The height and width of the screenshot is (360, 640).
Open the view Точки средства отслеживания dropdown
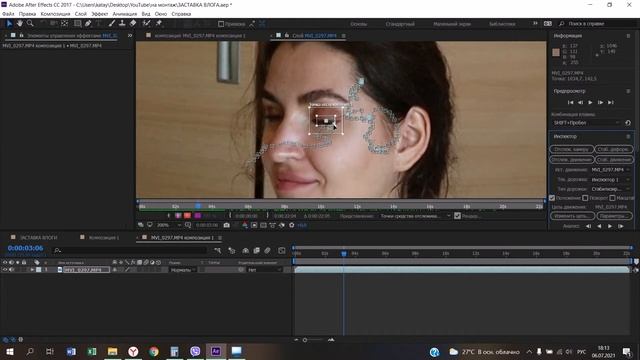[x=415, y=216]
